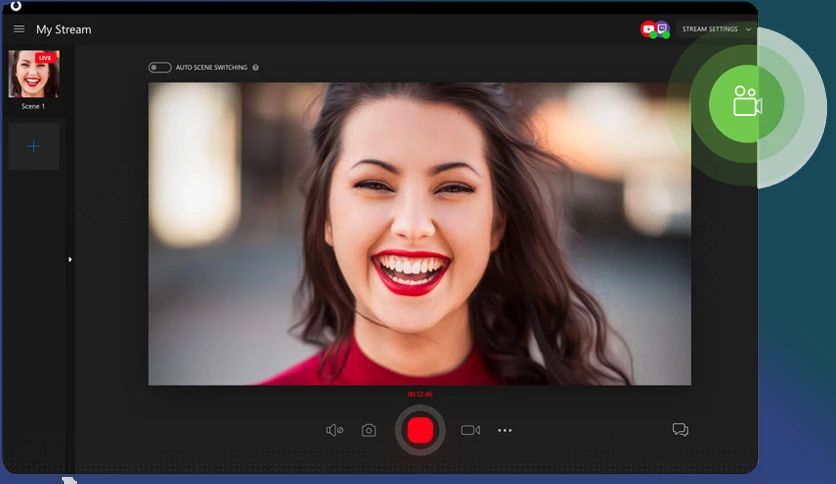
Task: Click the video camera icon in the bottom bar
Action: coord(470,430)
